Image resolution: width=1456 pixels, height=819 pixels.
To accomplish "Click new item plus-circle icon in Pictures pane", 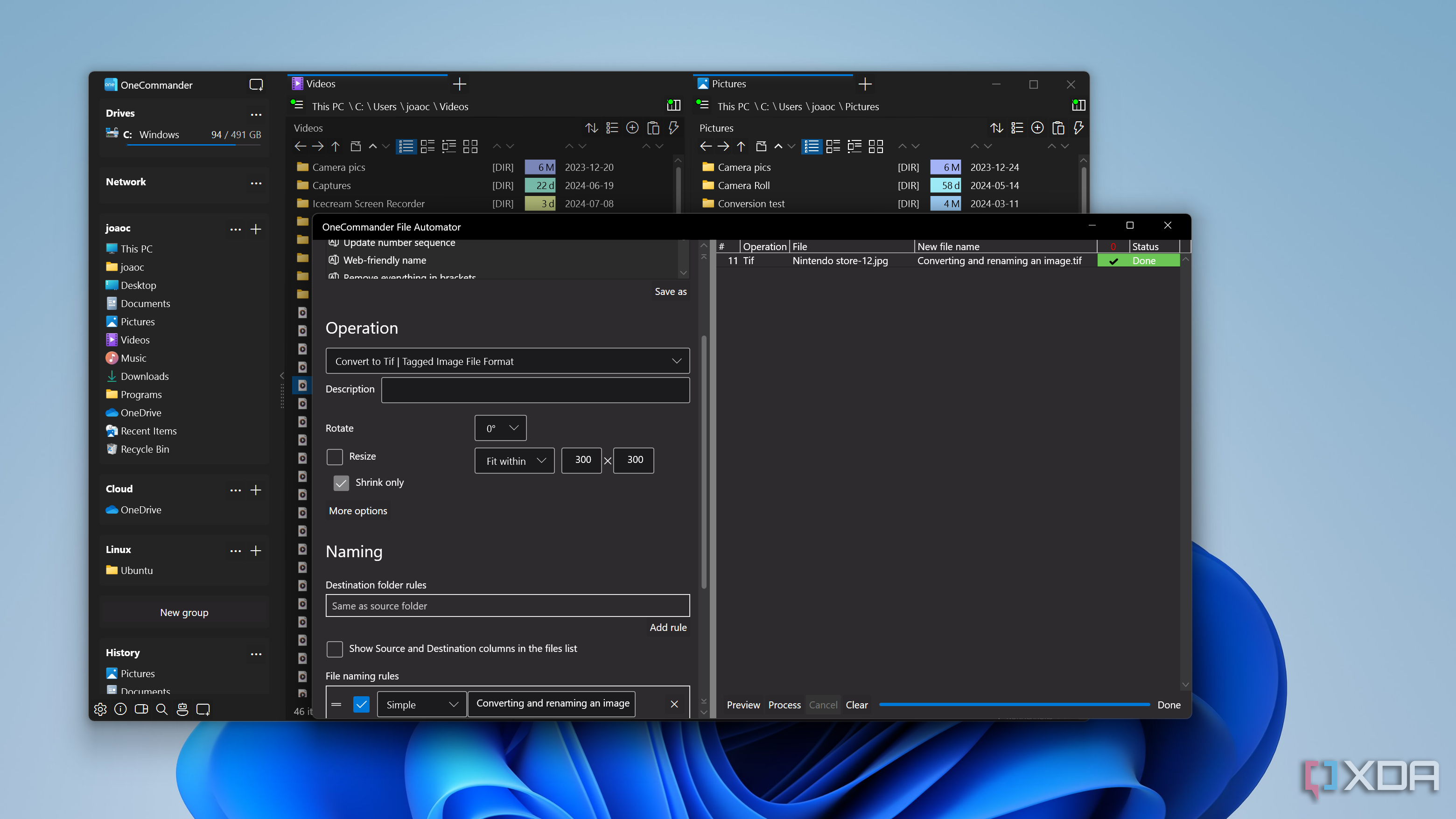I will [x=1037, y=128].
